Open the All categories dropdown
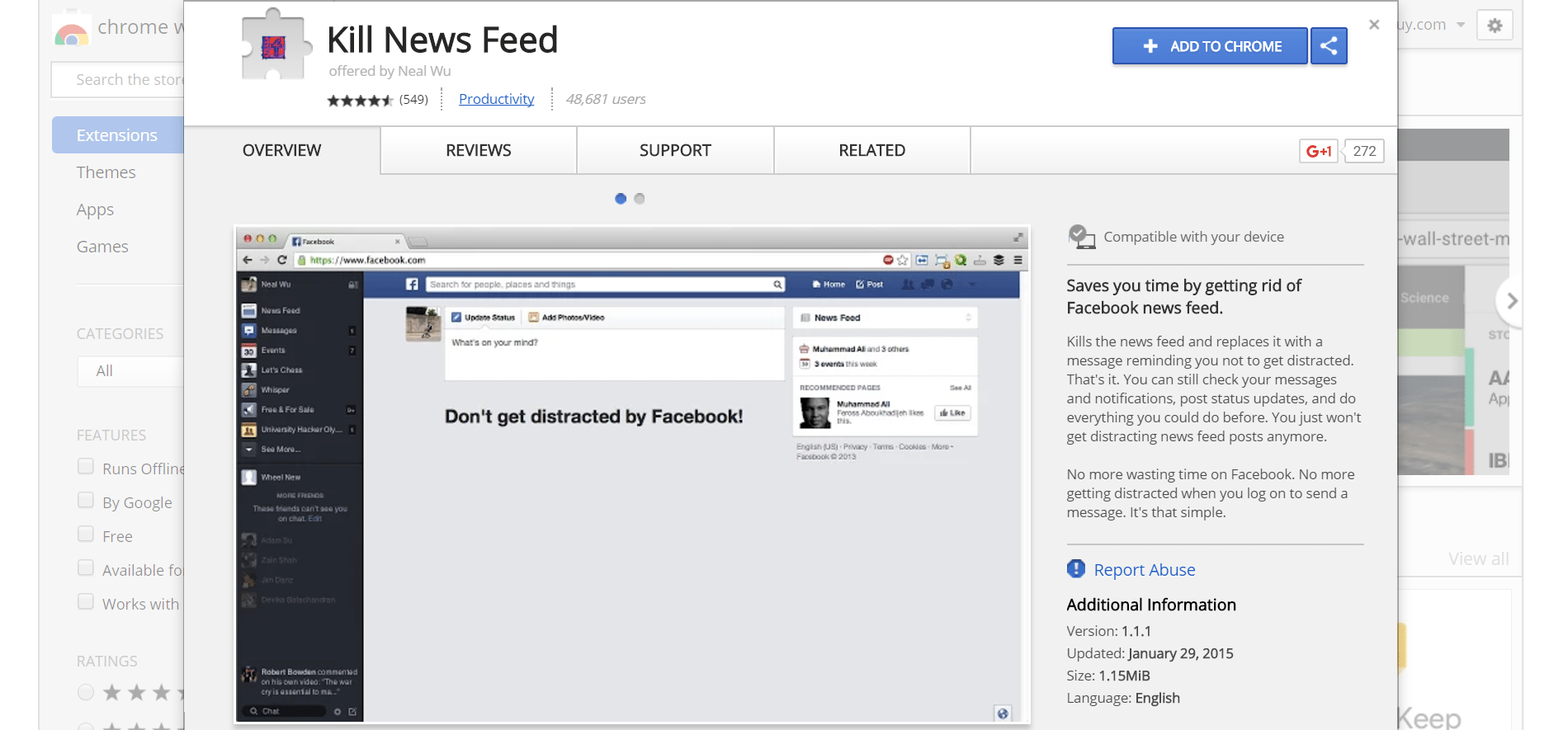 pos(130,371)
